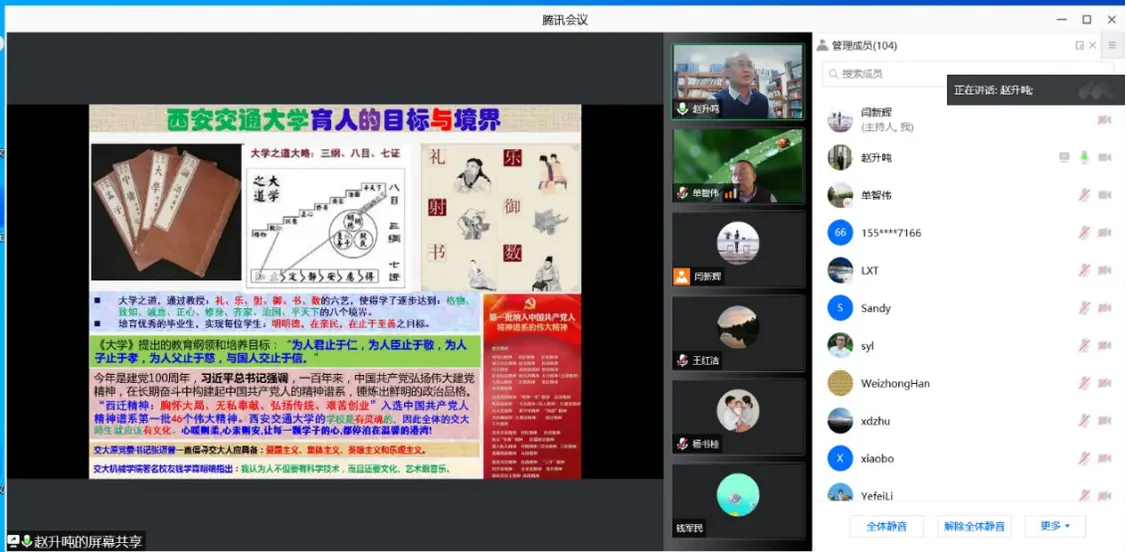Click the 解除全体静音 unmute all button

pyautogui.click(x=974, y=526)
